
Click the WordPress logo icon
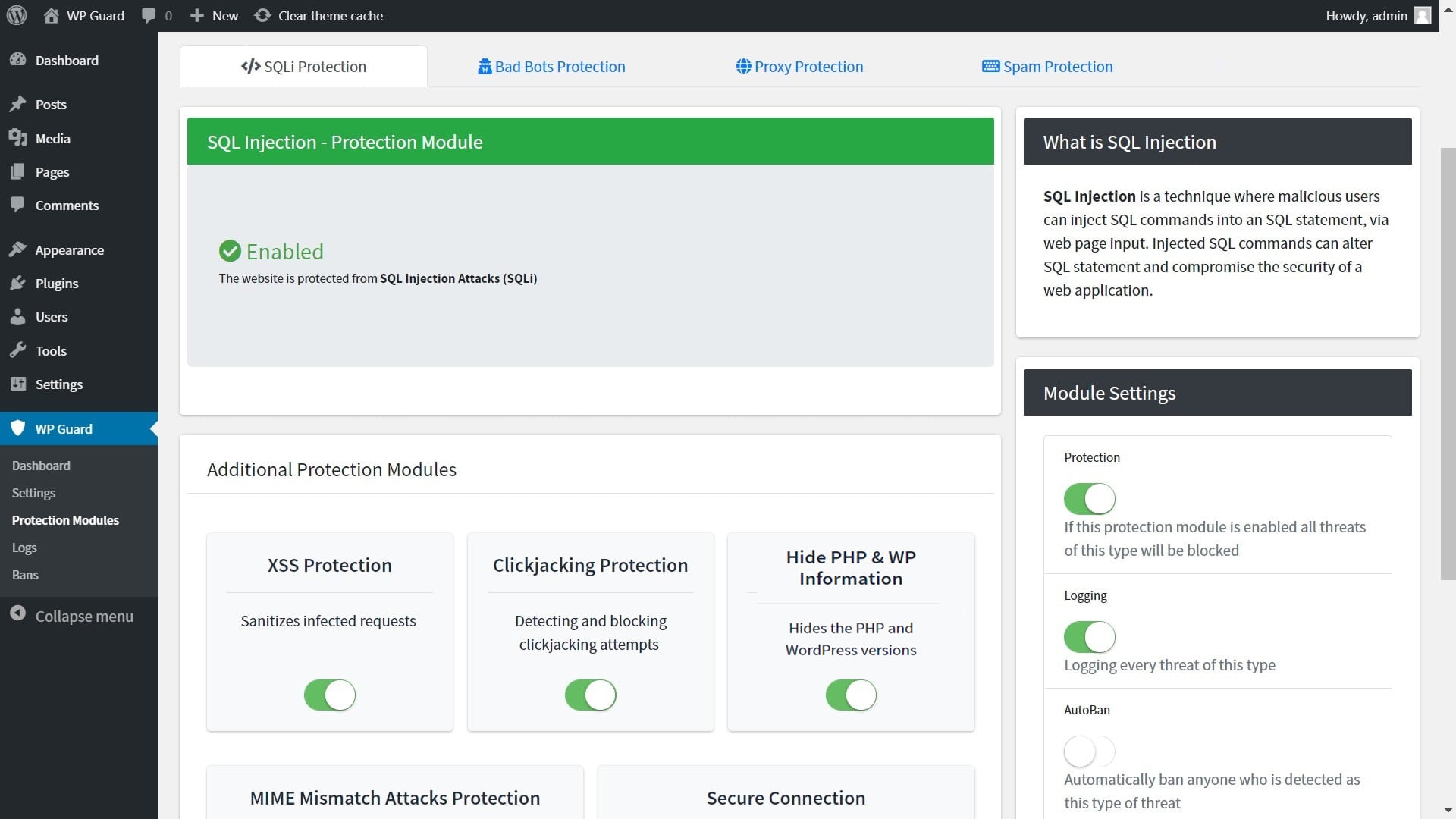(x=17, y=15)
